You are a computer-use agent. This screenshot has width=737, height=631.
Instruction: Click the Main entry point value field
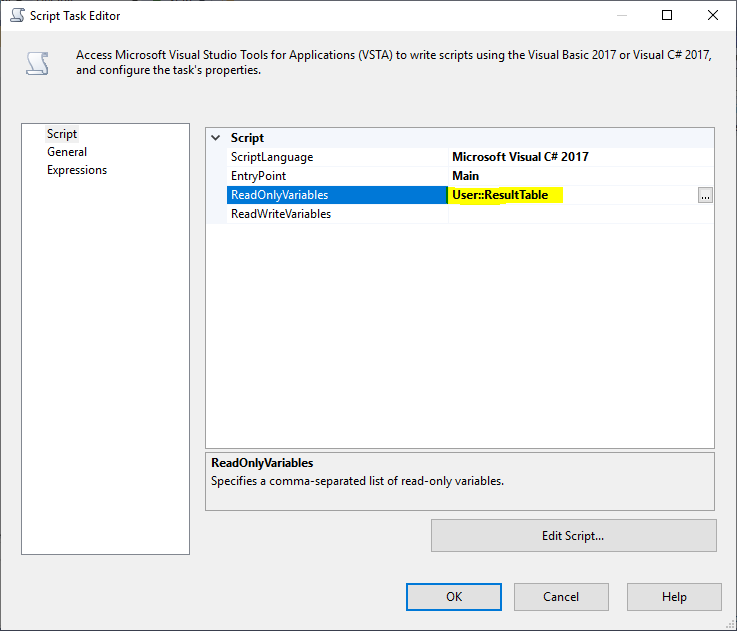point(466,176)
